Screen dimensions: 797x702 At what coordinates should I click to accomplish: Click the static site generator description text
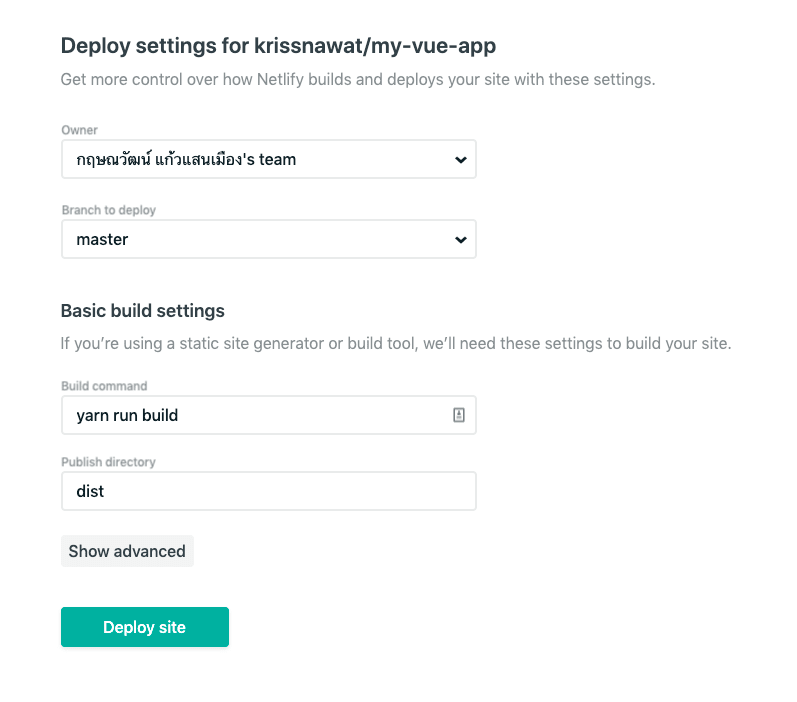pos(396,344)
